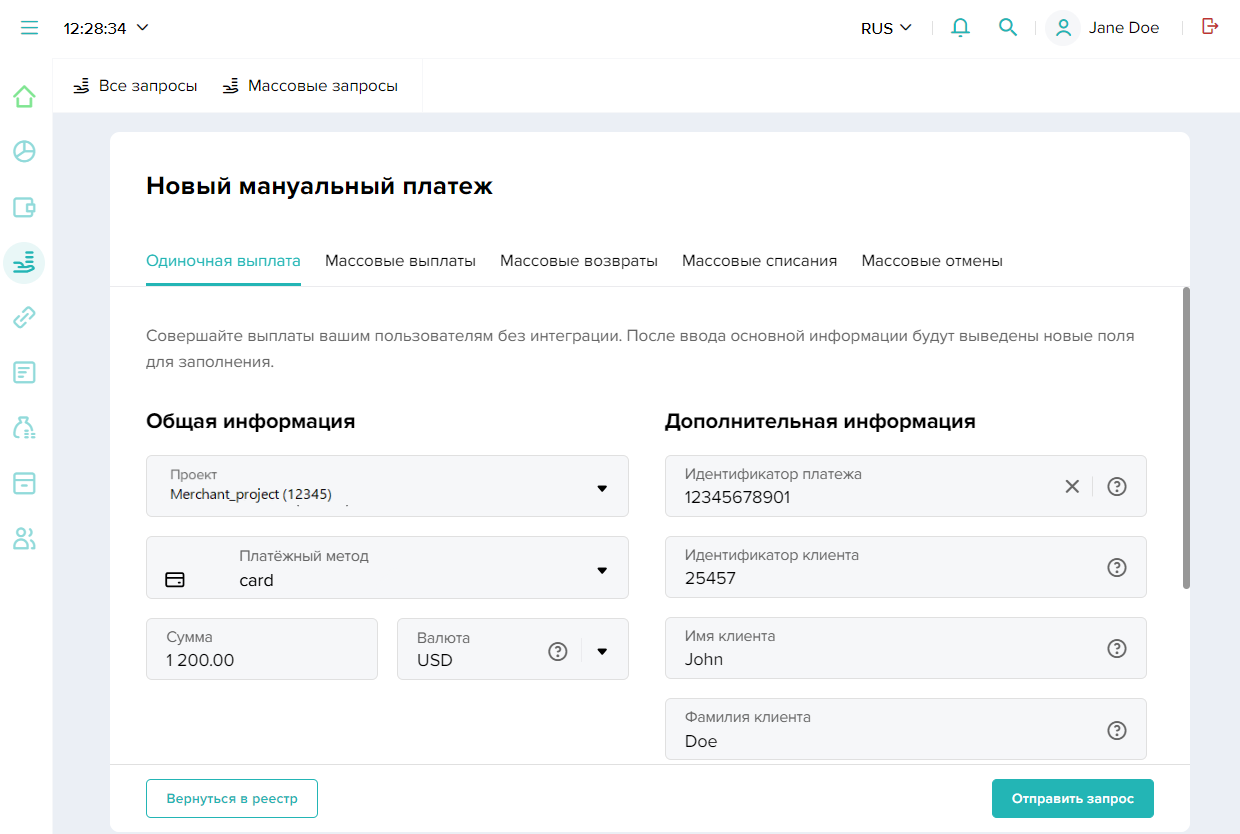The image size is (1240, 834).
Task: Click the notifications bell icon
Action: [x=960, y=28]
